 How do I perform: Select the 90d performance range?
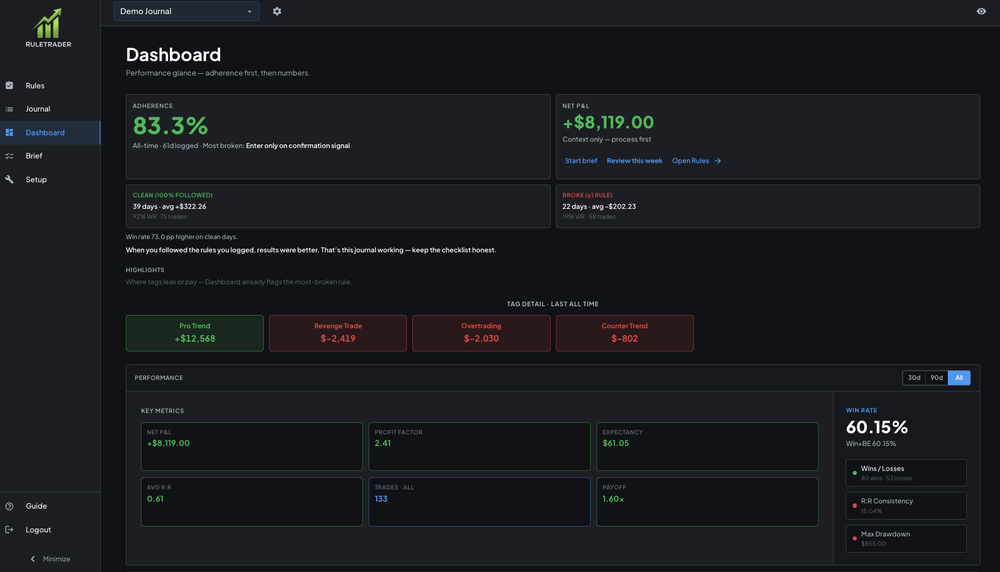(x=936, y=378)
